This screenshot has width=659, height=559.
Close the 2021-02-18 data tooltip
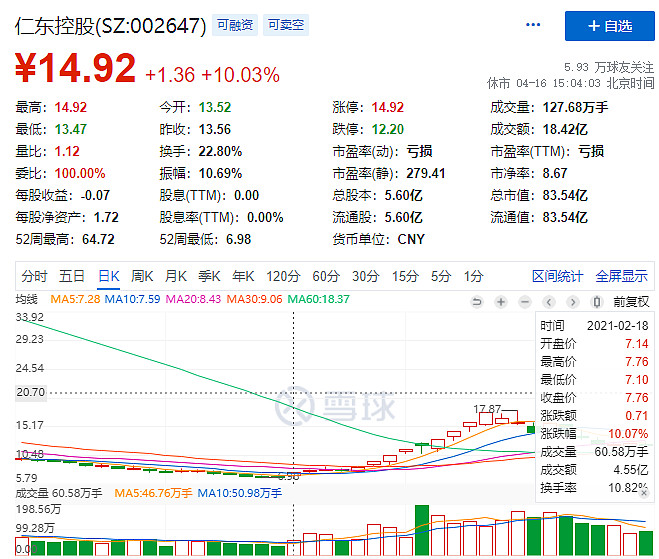pyautogui.click(x=643, y=493)
